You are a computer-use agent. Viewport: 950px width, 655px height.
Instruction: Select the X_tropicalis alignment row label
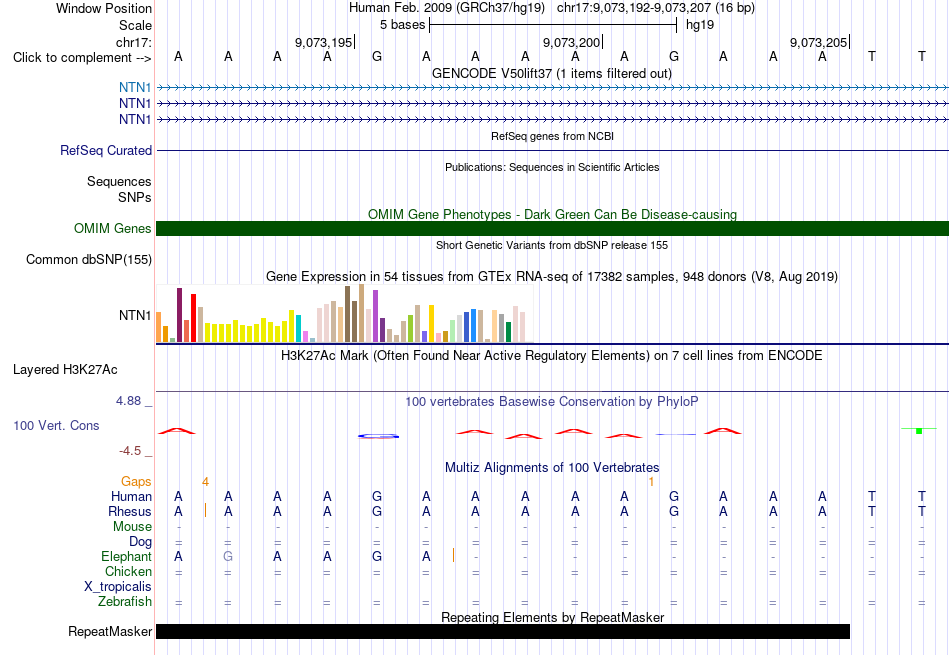tap(118, 587)
